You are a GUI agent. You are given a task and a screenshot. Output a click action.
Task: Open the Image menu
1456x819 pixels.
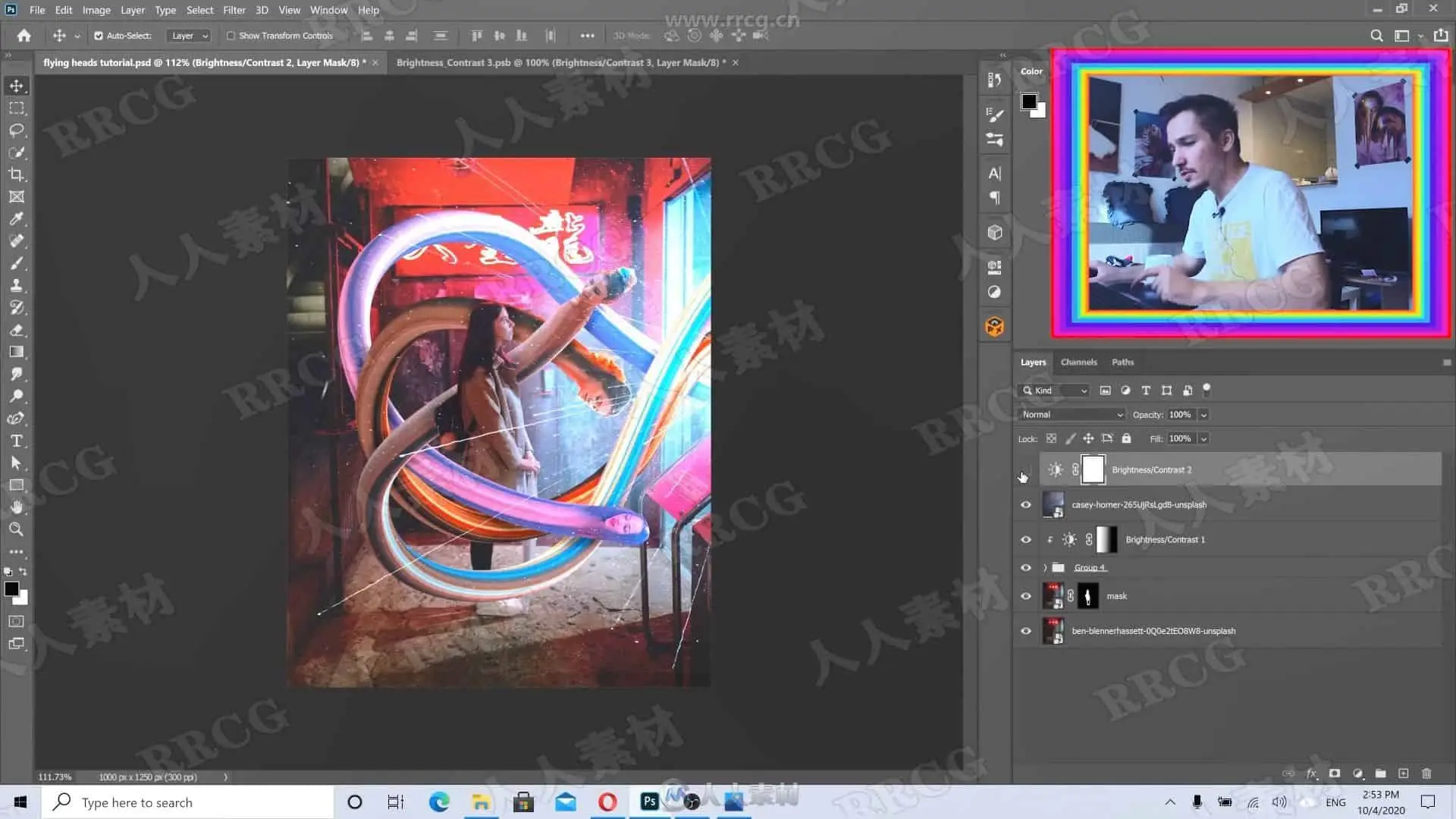[96, 10]
